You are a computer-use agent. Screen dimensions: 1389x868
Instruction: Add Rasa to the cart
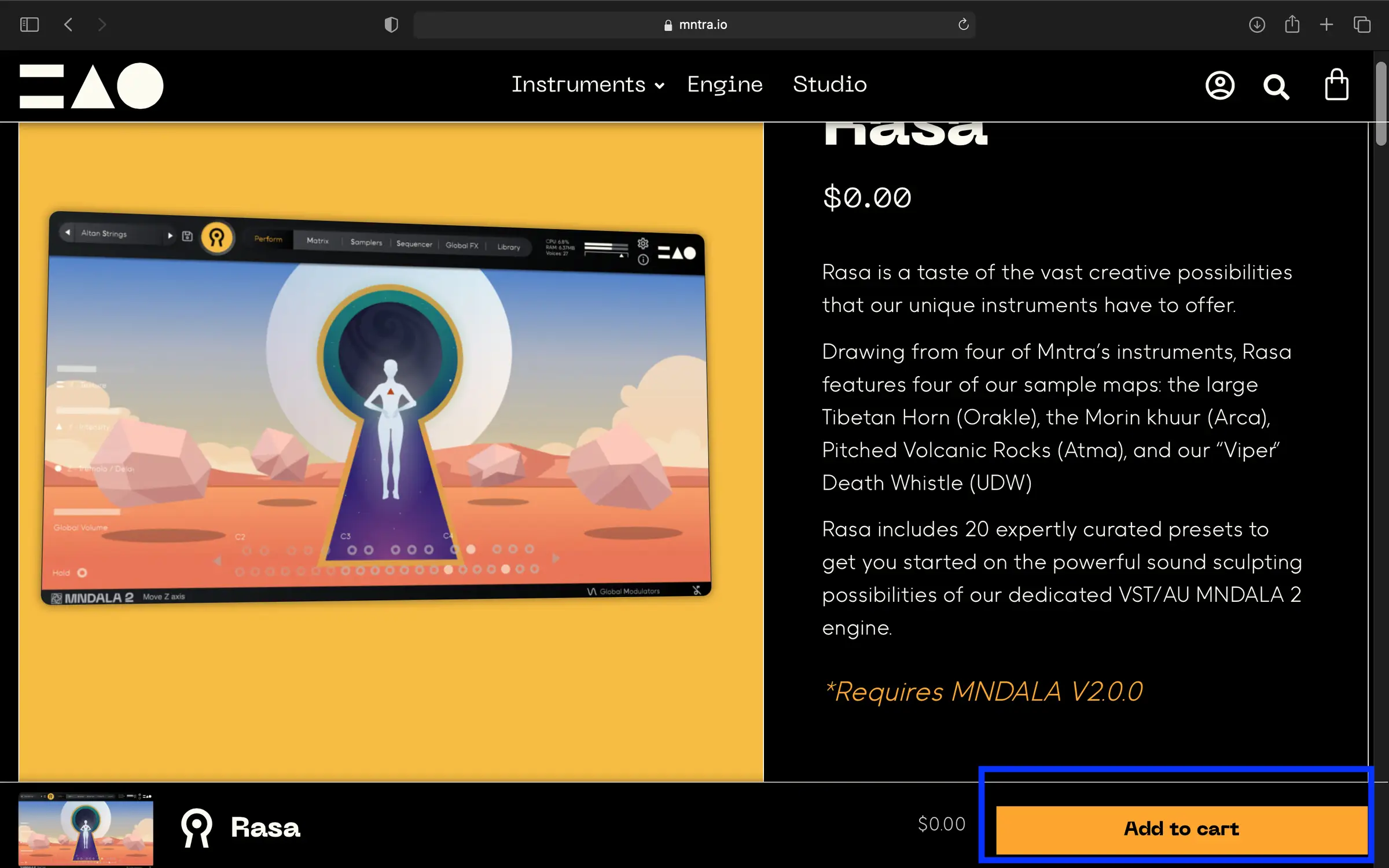(1181, 829)
